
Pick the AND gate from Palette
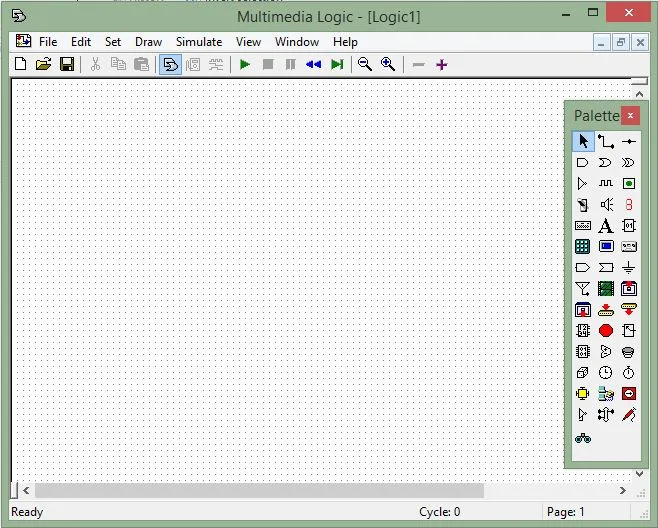click(x=582, y=162)
